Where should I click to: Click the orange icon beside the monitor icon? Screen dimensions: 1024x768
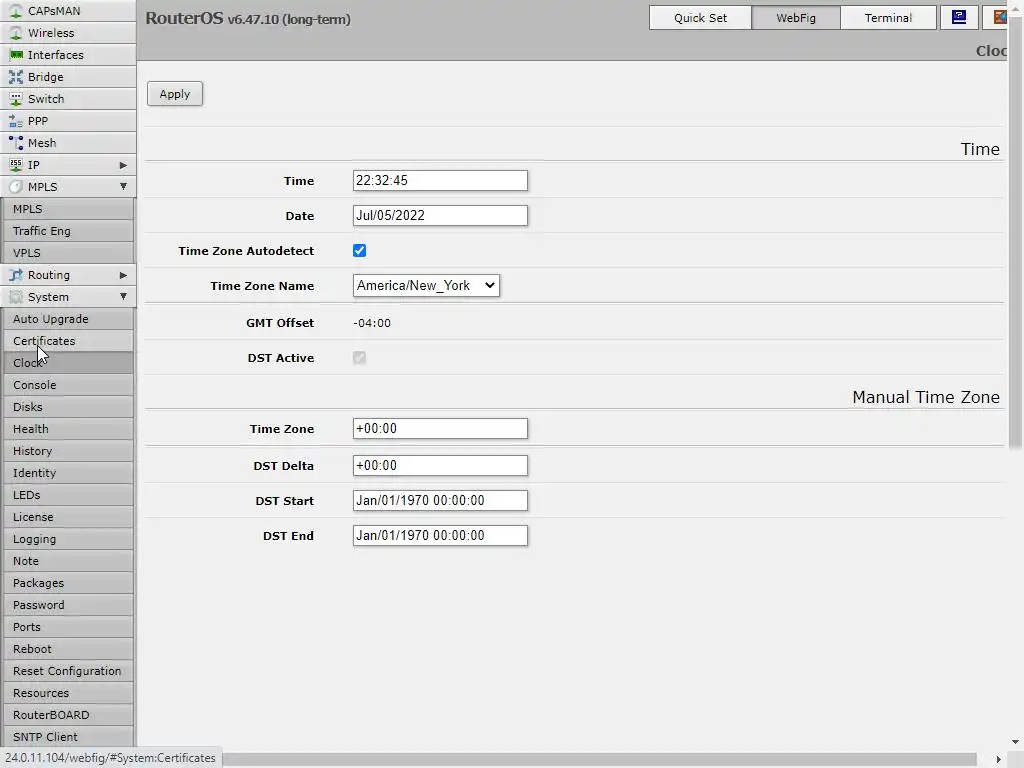click(1000, 18)
